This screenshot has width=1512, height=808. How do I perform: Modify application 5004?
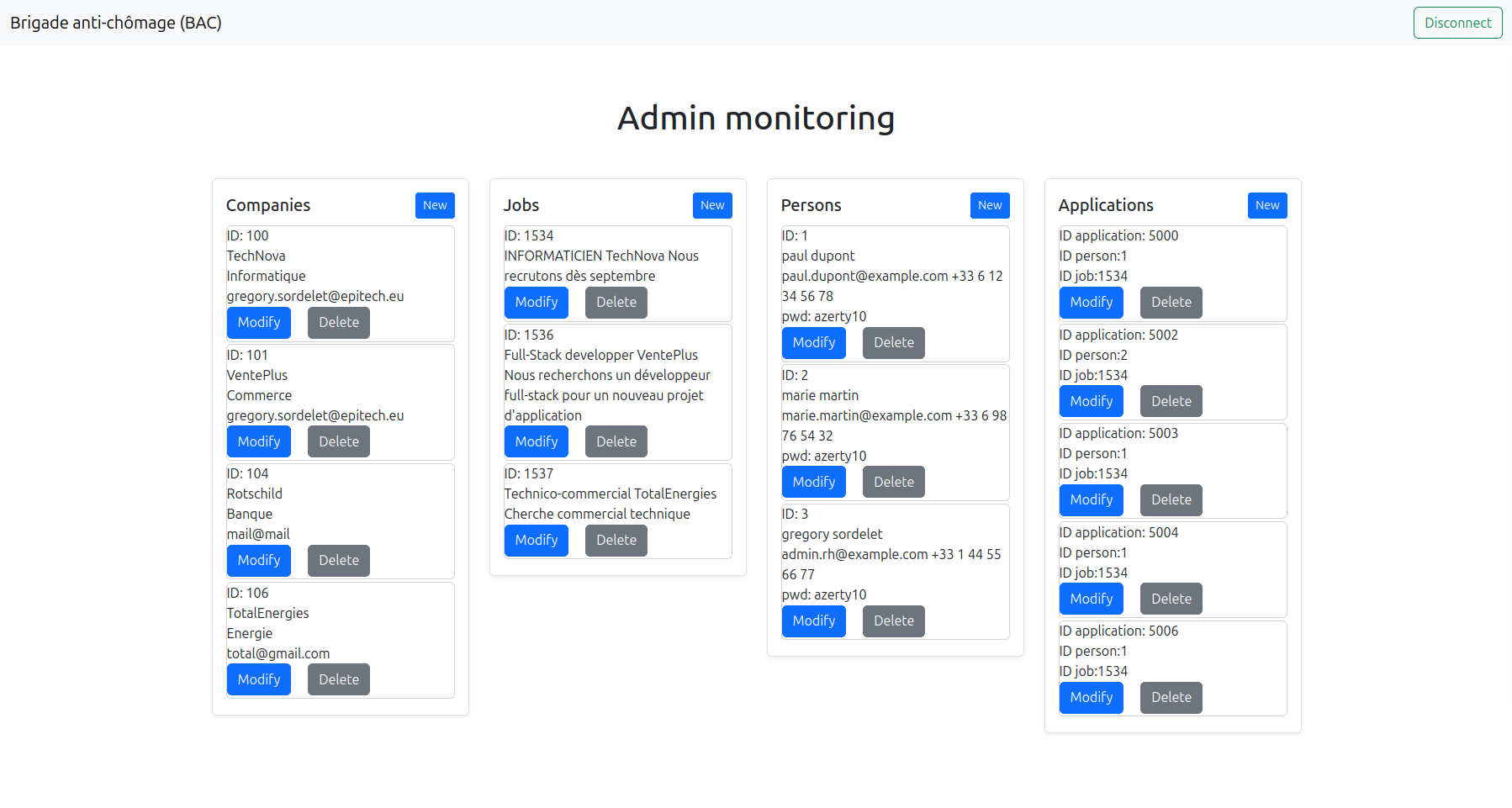pos(1091,599)
